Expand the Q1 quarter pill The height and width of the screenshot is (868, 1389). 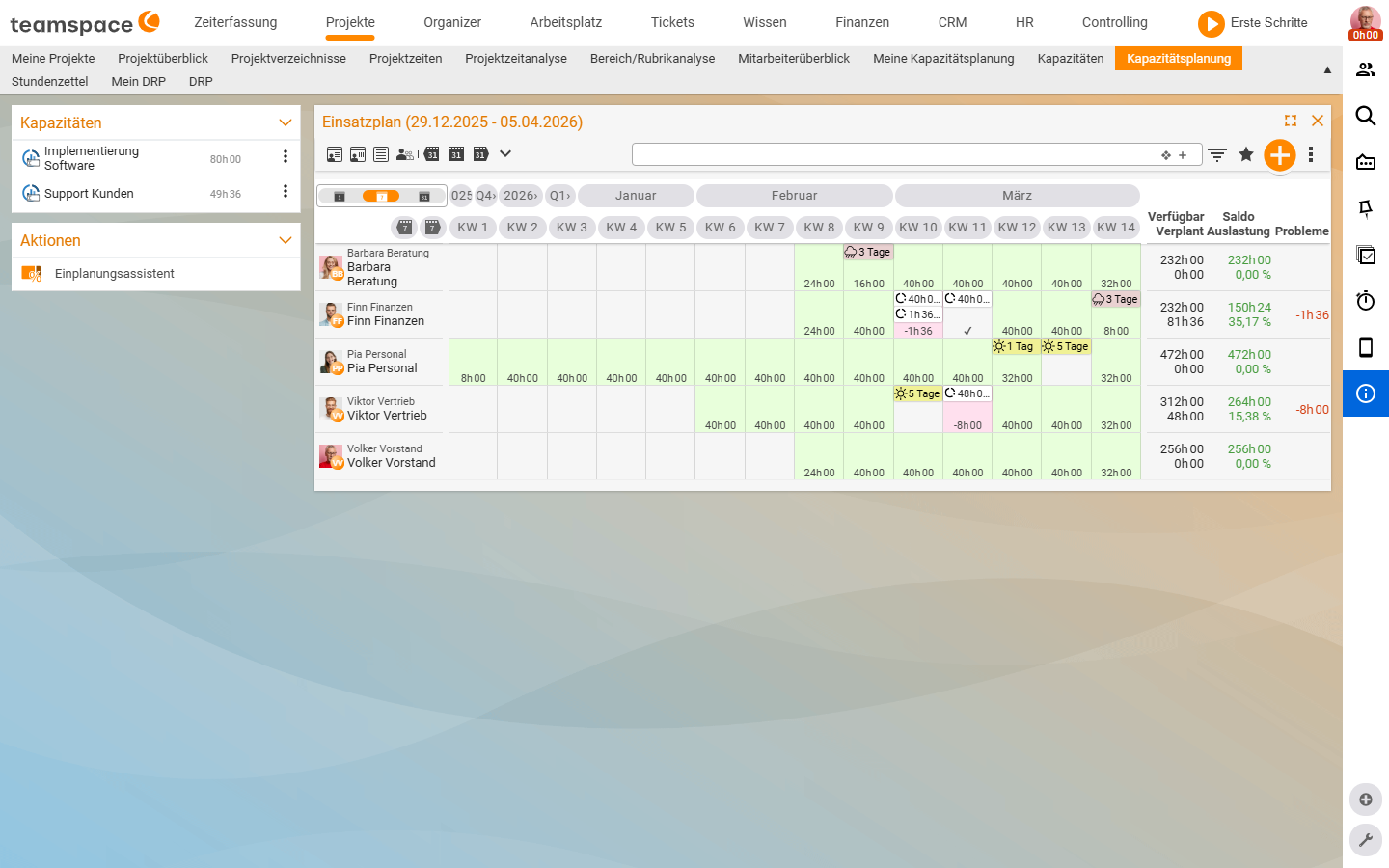560,196
